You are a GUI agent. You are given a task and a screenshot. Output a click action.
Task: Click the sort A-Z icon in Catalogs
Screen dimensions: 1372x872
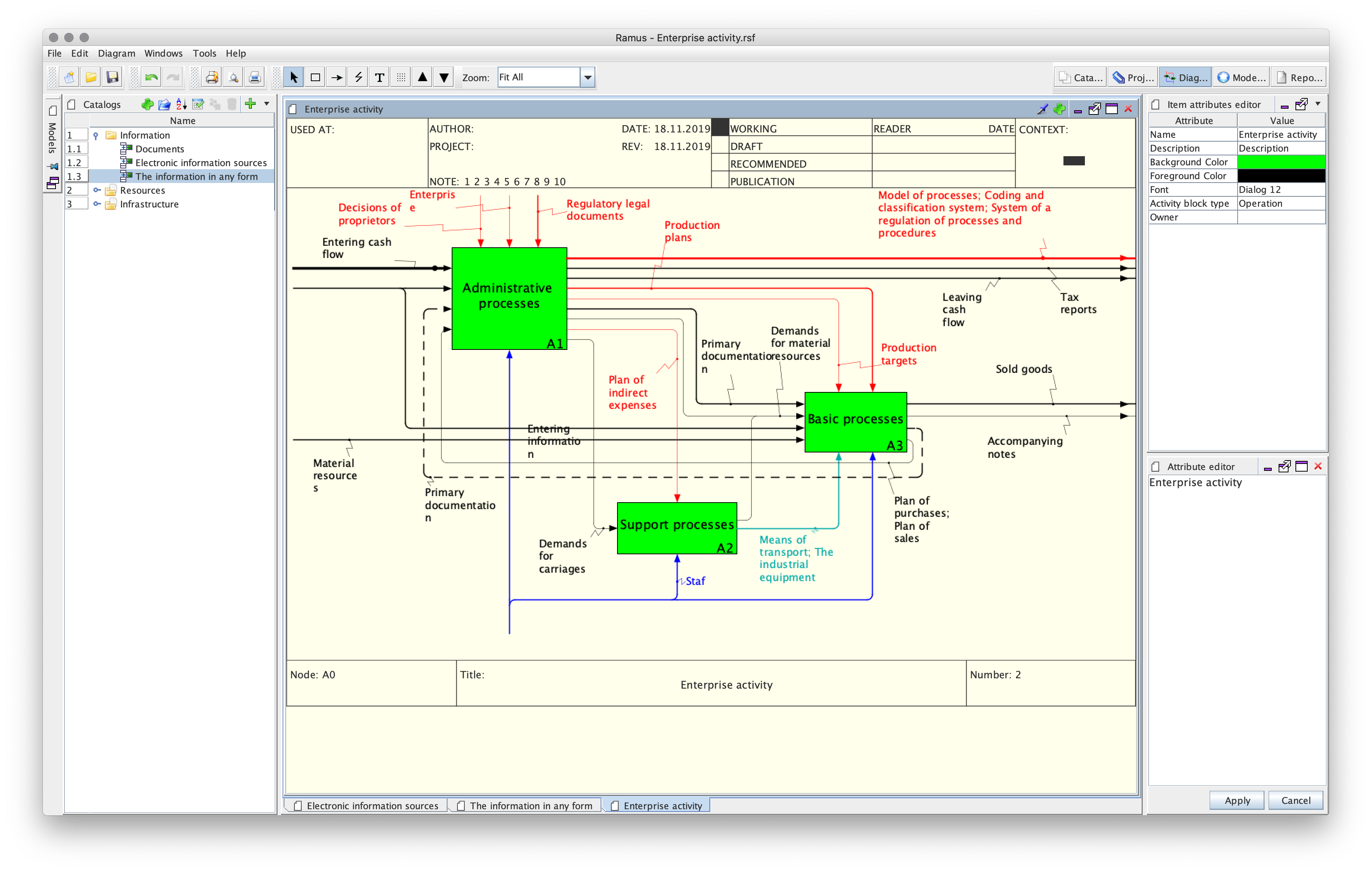pos(181,104)
